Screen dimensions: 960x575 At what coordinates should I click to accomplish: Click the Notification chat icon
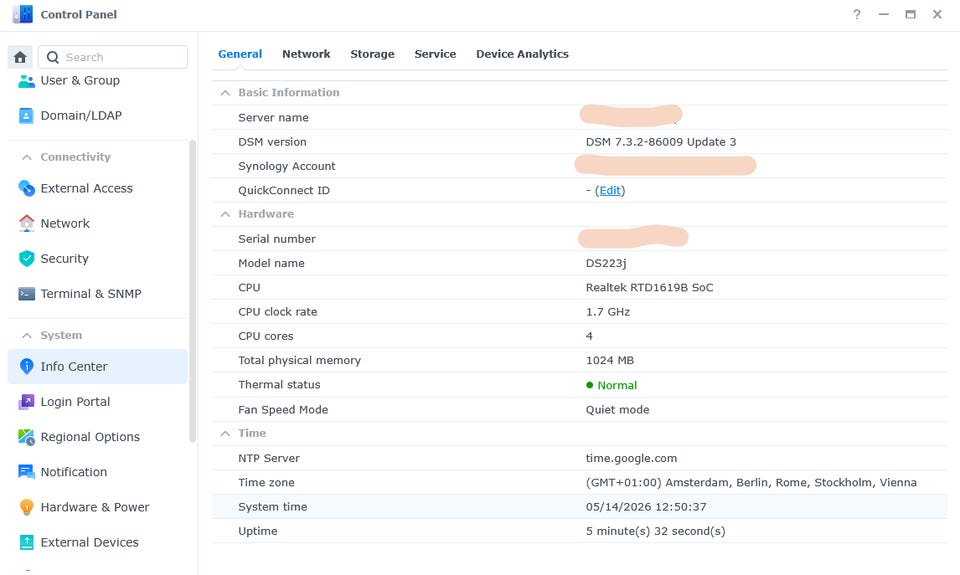26,472
